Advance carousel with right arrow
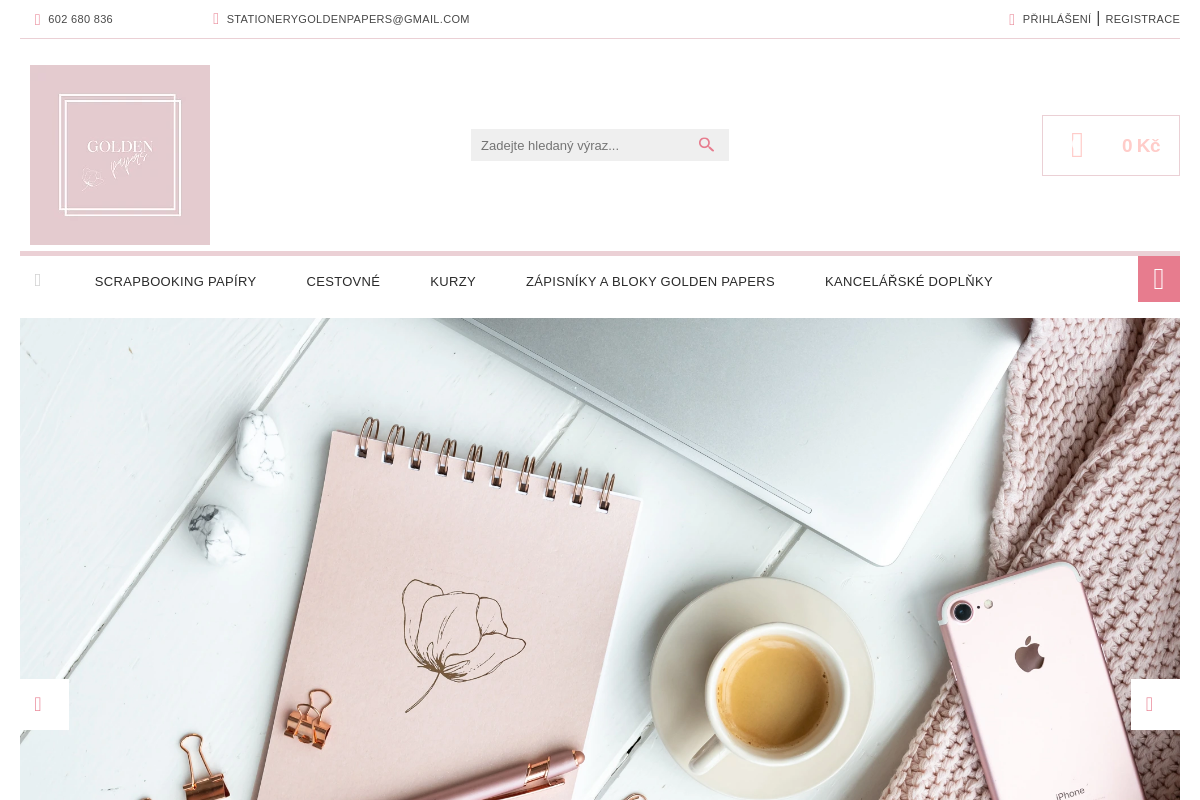Viewport: 1200px width, 800px height. [x=1155, y=704]
